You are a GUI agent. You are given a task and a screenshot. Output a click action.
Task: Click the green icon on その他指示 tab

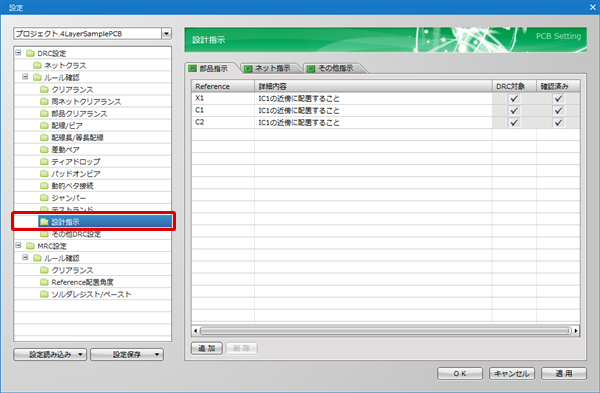coord(311,68)
